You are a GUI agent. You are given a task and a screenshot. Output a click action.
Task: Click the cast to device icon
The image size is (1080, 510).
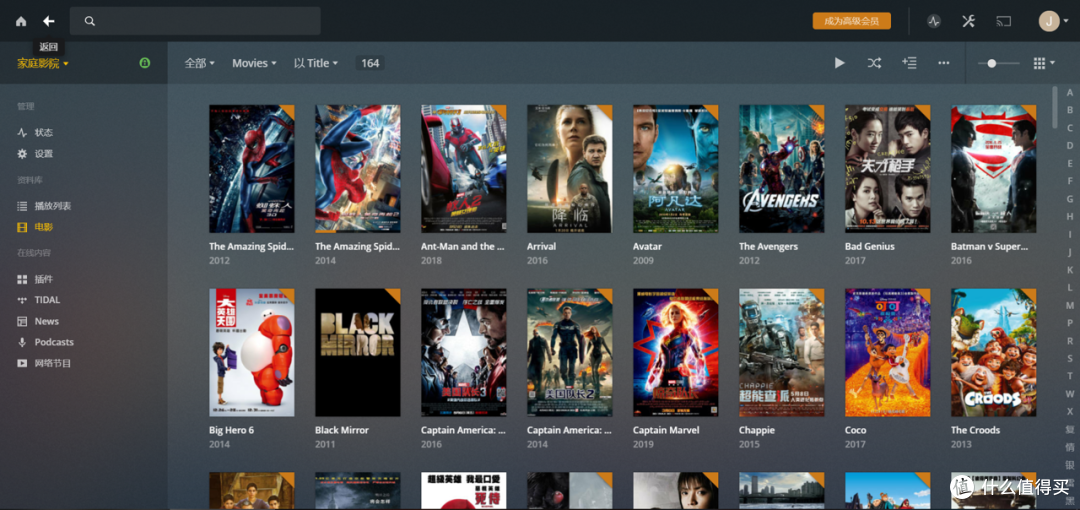pyautogui.click(x=1004, y=21)
